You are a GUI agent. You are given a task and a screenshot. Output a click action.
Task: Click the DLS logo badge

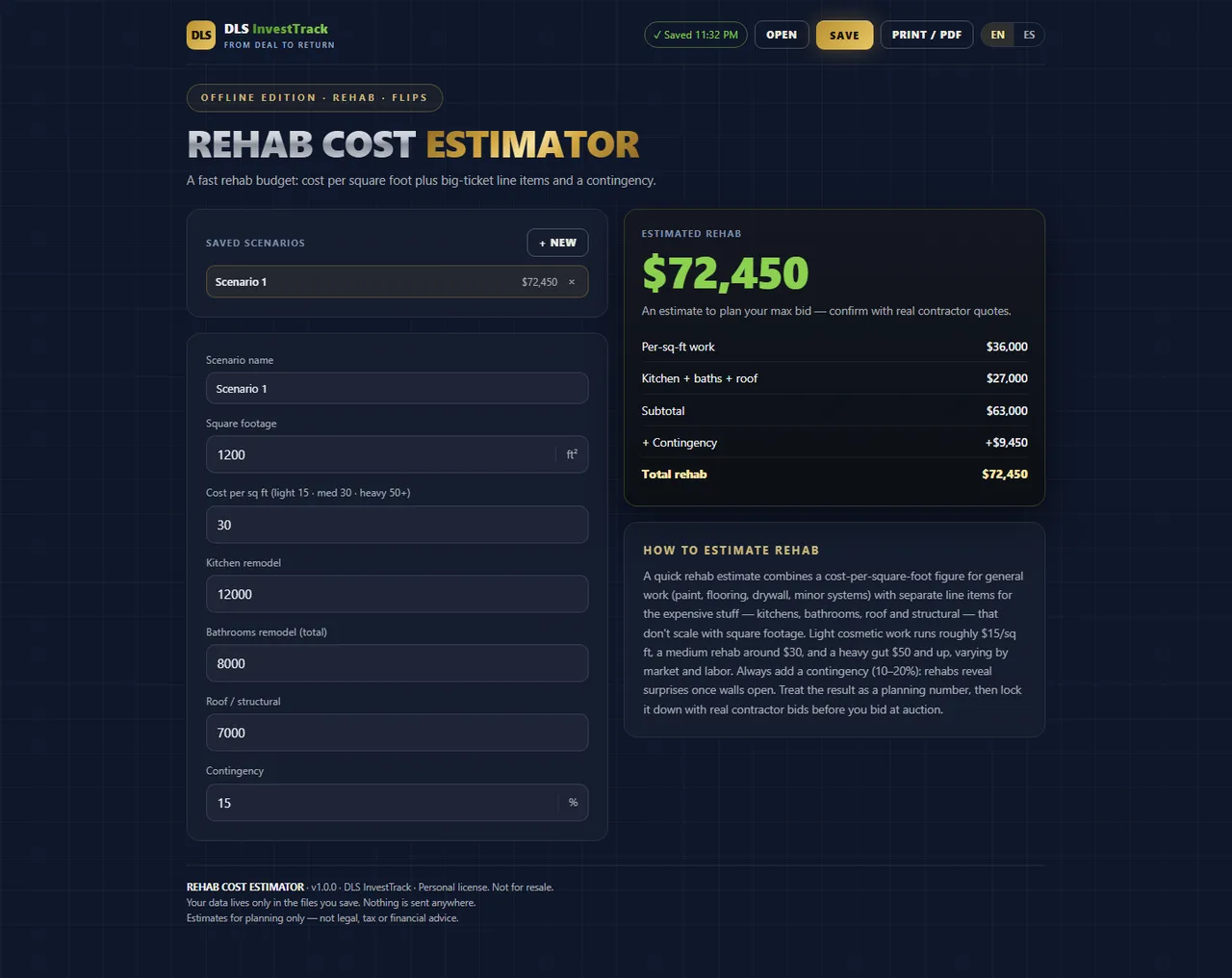click(x=201, y=35)
